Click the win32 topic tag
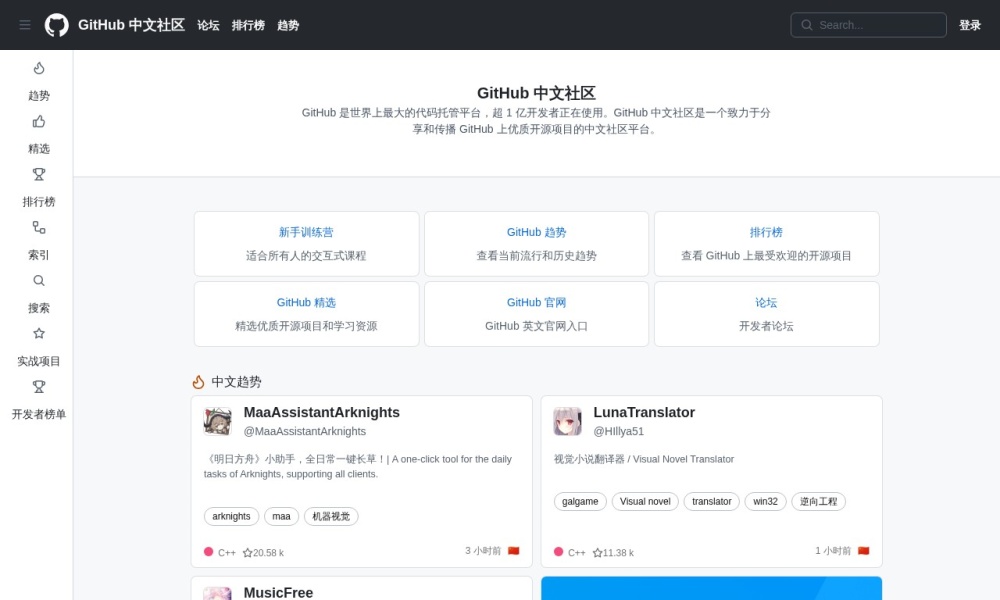 click(x=765, y=502)
